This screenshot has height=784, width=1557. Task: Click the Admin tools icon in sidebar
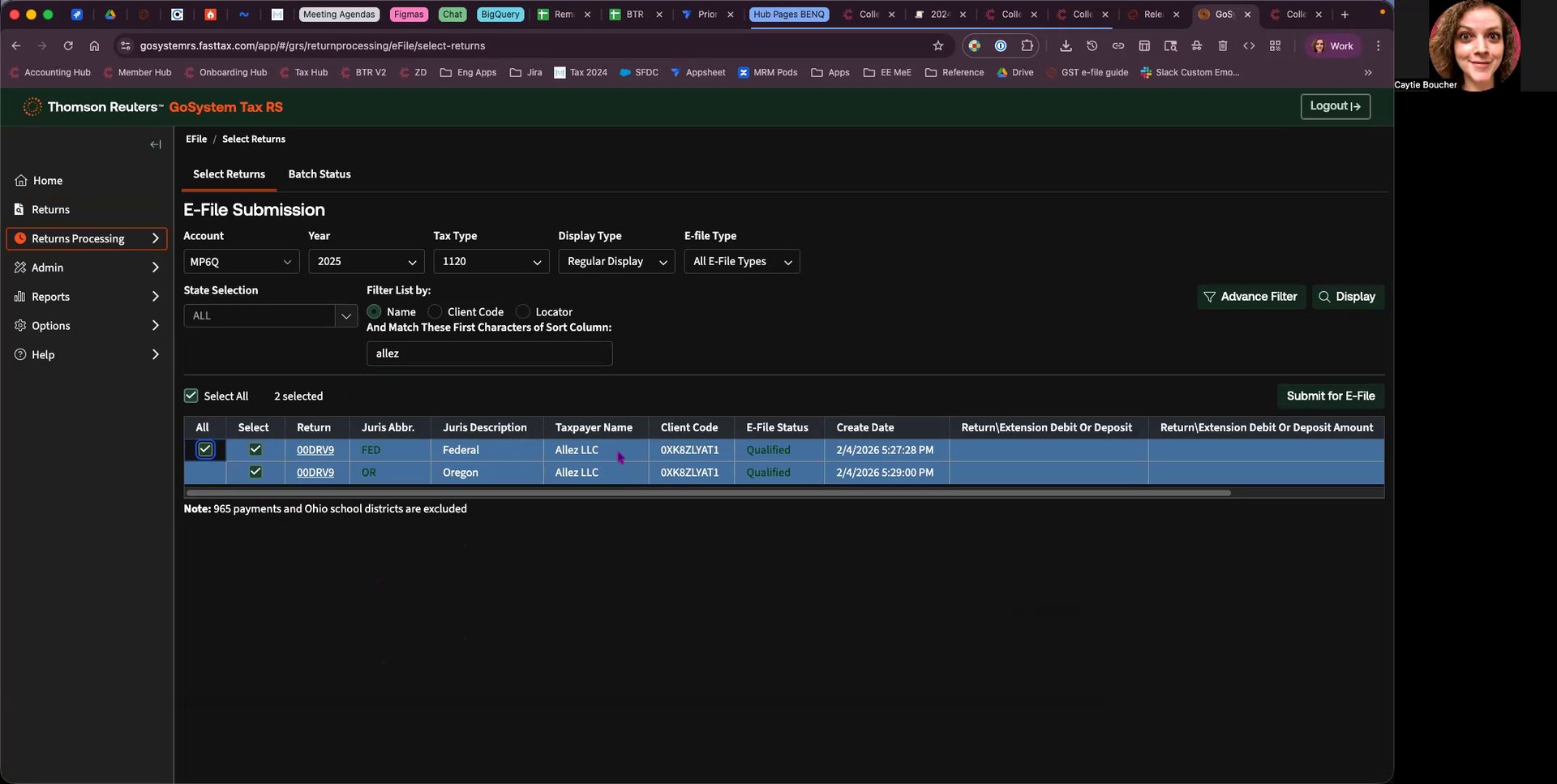coord(20,268)
